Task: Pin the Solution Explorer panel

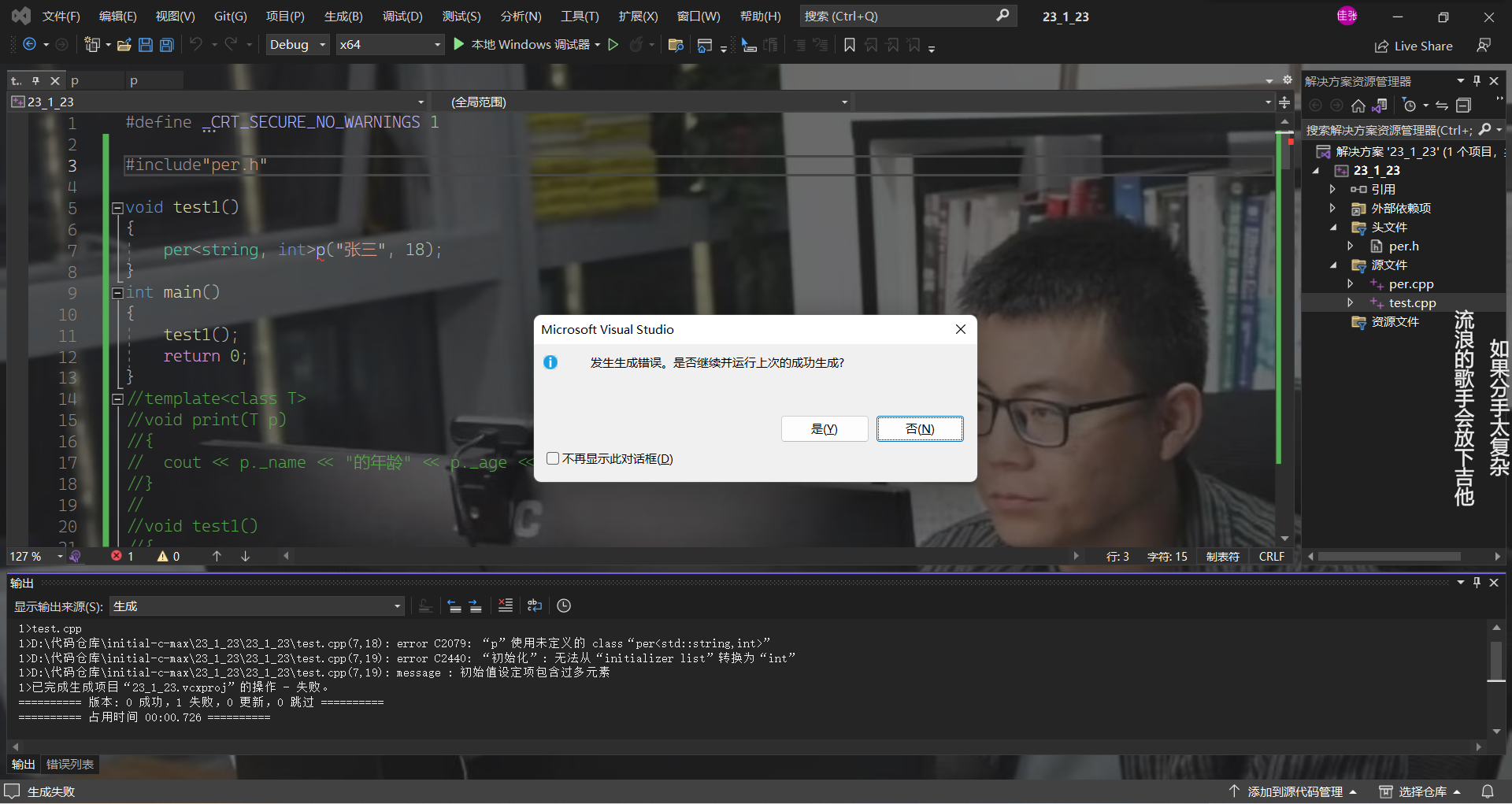Action: [x=1477, y=80]
